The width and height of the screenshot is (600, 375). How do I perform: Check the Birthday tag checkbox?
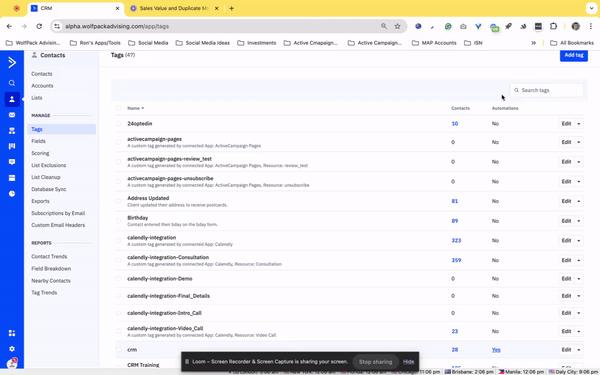[119, 221]
